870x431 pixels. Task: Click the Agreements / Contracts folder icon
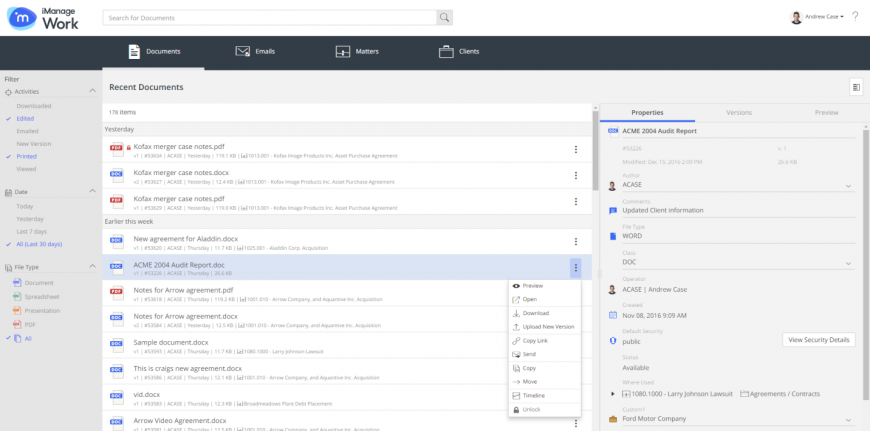point(745,394)
